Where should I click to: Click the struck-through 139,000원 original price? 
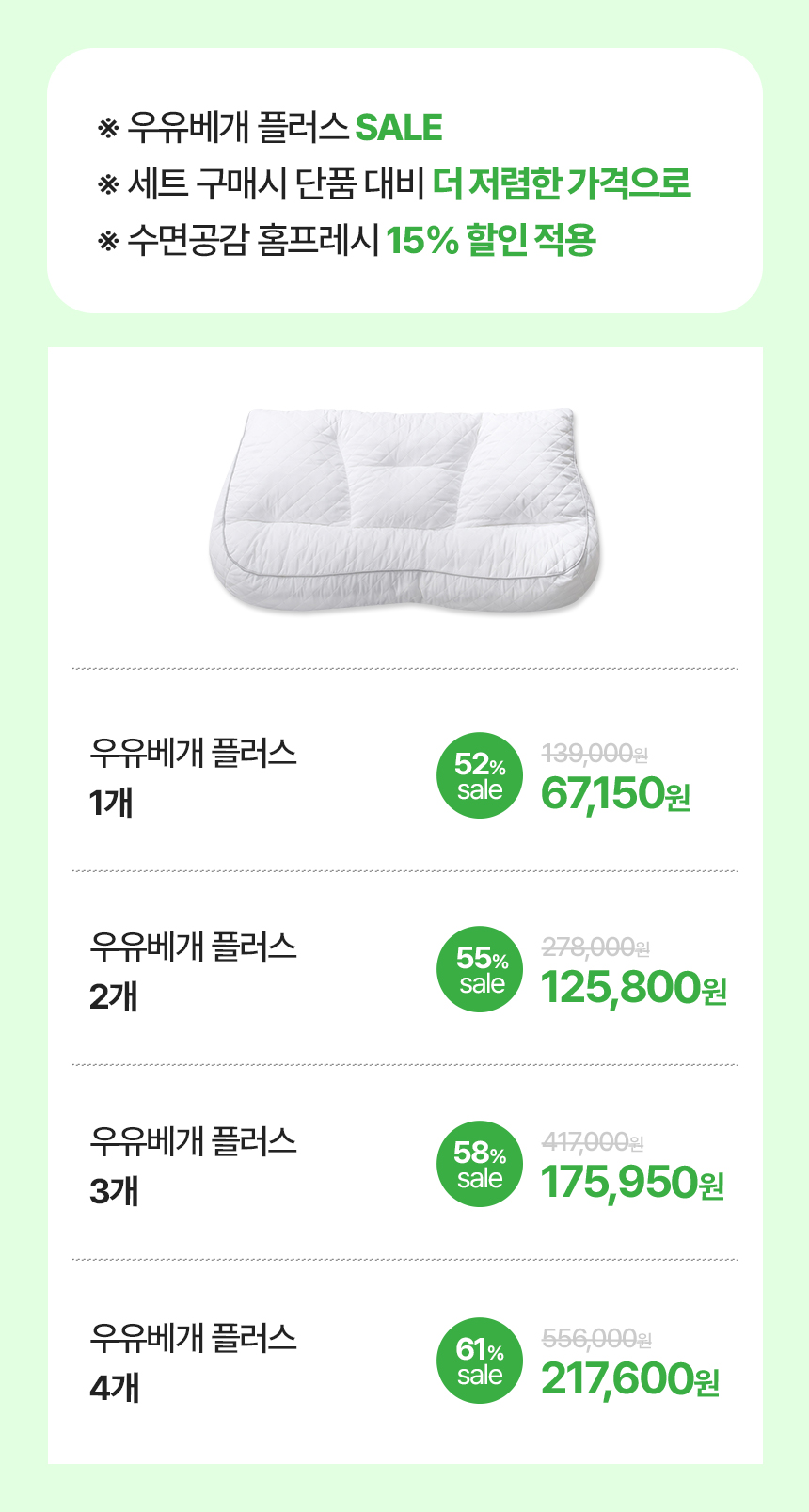click(x=595, y=753)
